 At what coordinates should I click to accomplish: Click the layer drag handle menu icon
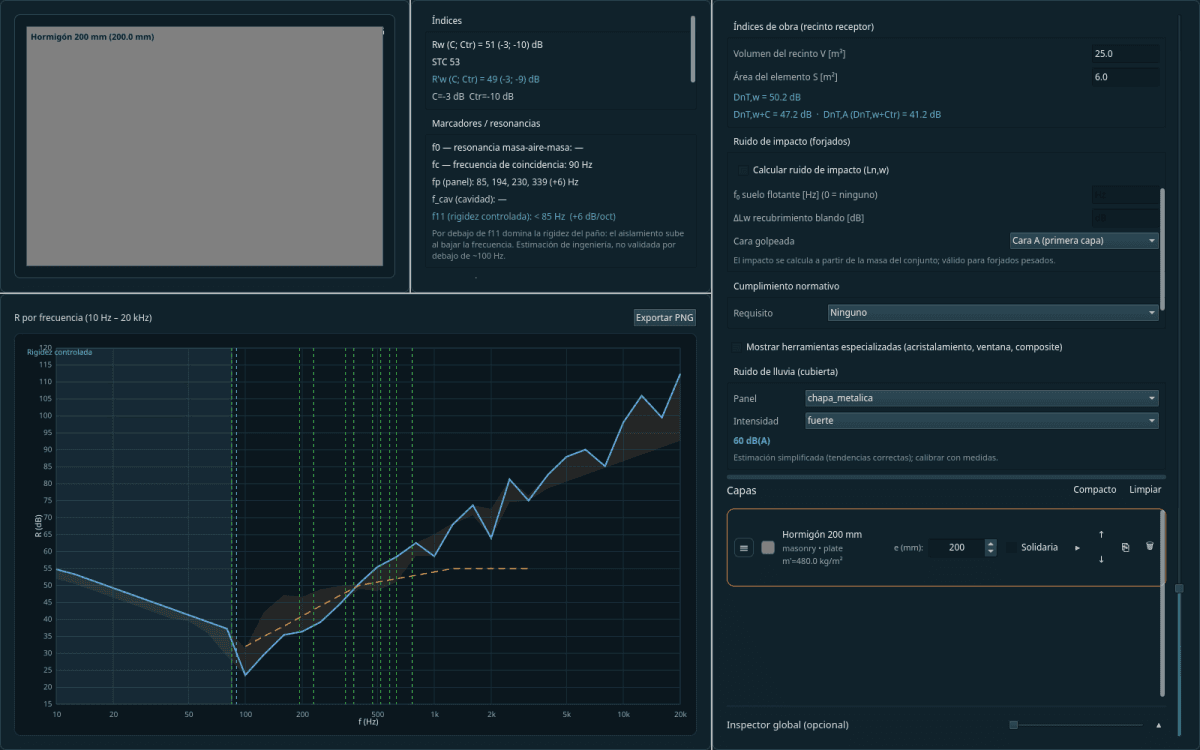point(744,548)
